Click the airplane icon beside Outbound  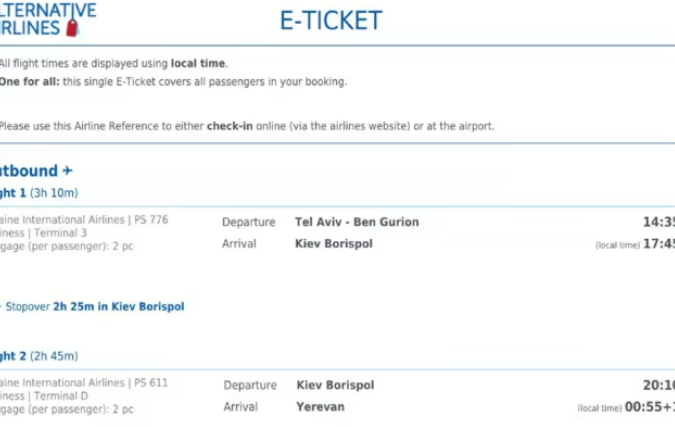click(x=68, y=171)
